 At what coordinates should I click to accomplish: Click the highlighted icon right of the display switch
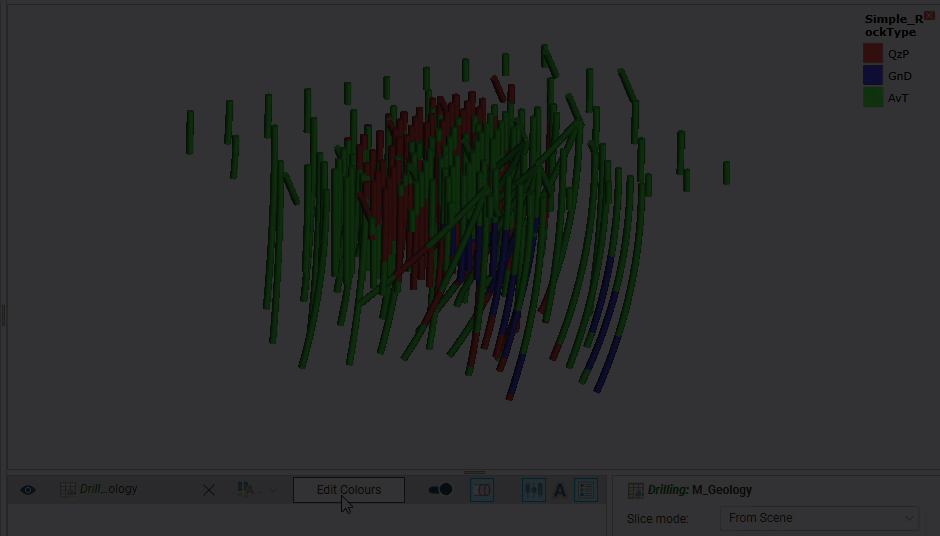tap(482, 490)
